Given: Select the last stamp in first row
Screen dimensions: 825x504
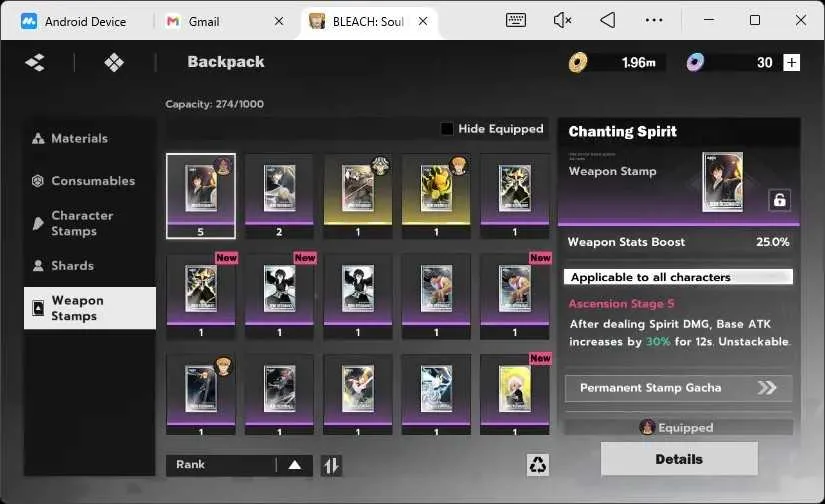Looking at the screenshot, I should 515,196.
